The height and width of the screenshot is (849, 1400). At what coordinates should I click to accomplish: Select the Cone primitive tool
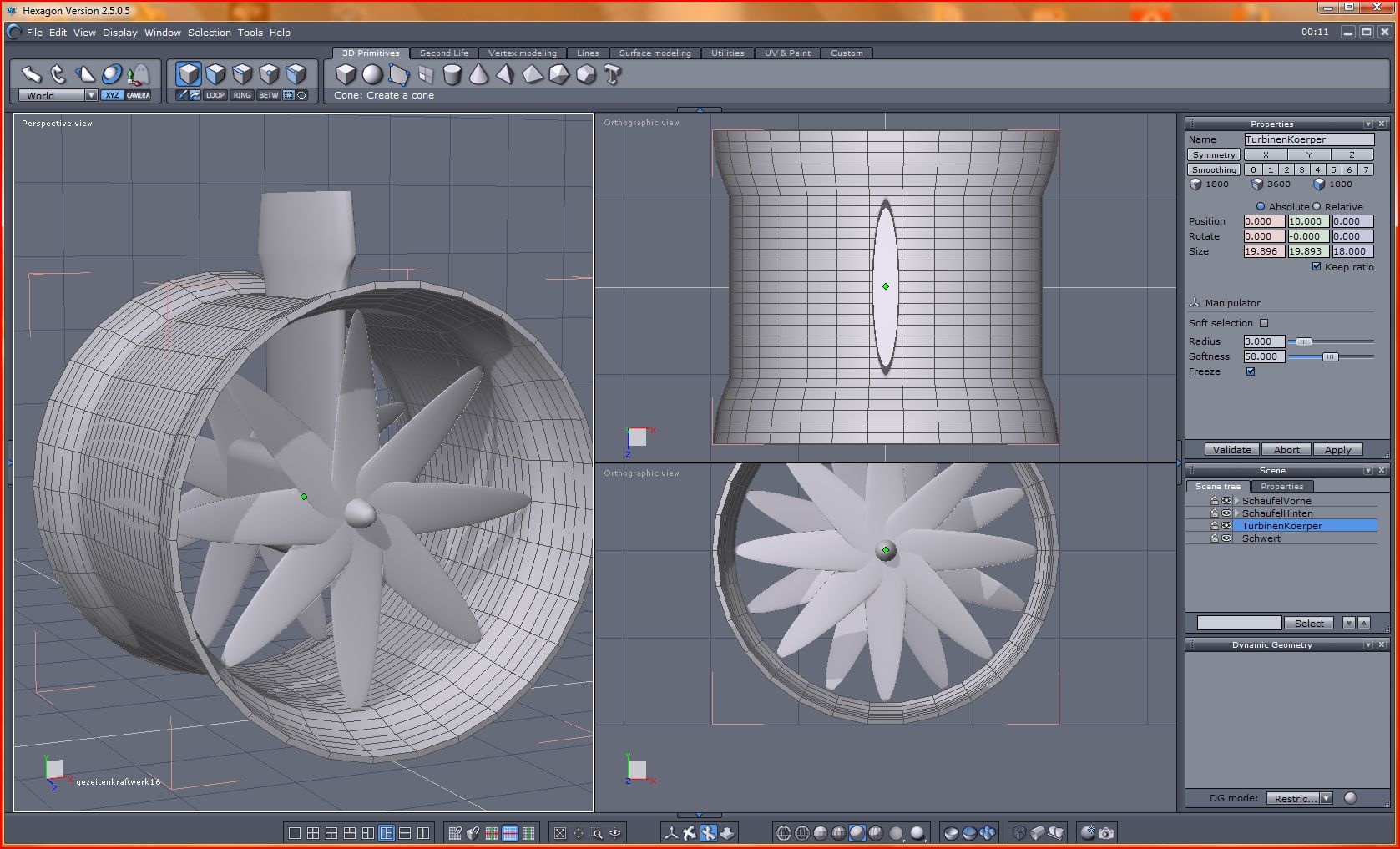478,75
